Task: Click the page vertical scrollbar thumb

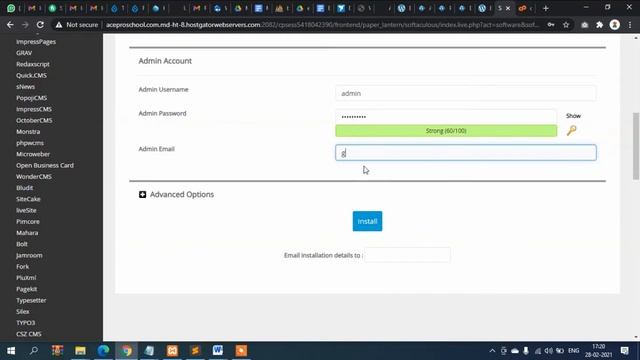Action: (x=636, y=146)
